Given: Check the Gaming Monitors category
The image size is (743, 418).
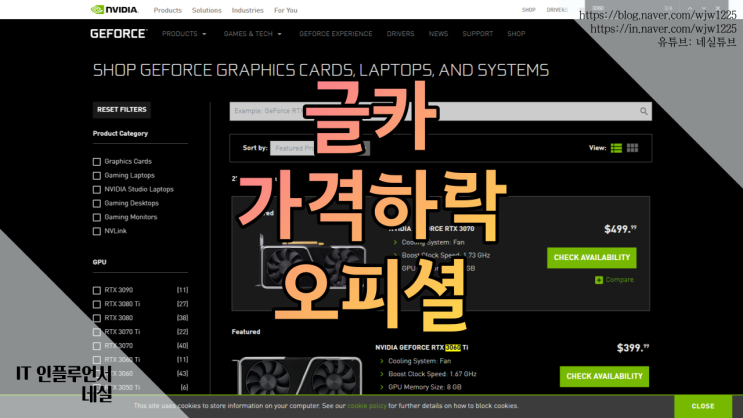Looking at the screenshot, I should coord(97,217).
